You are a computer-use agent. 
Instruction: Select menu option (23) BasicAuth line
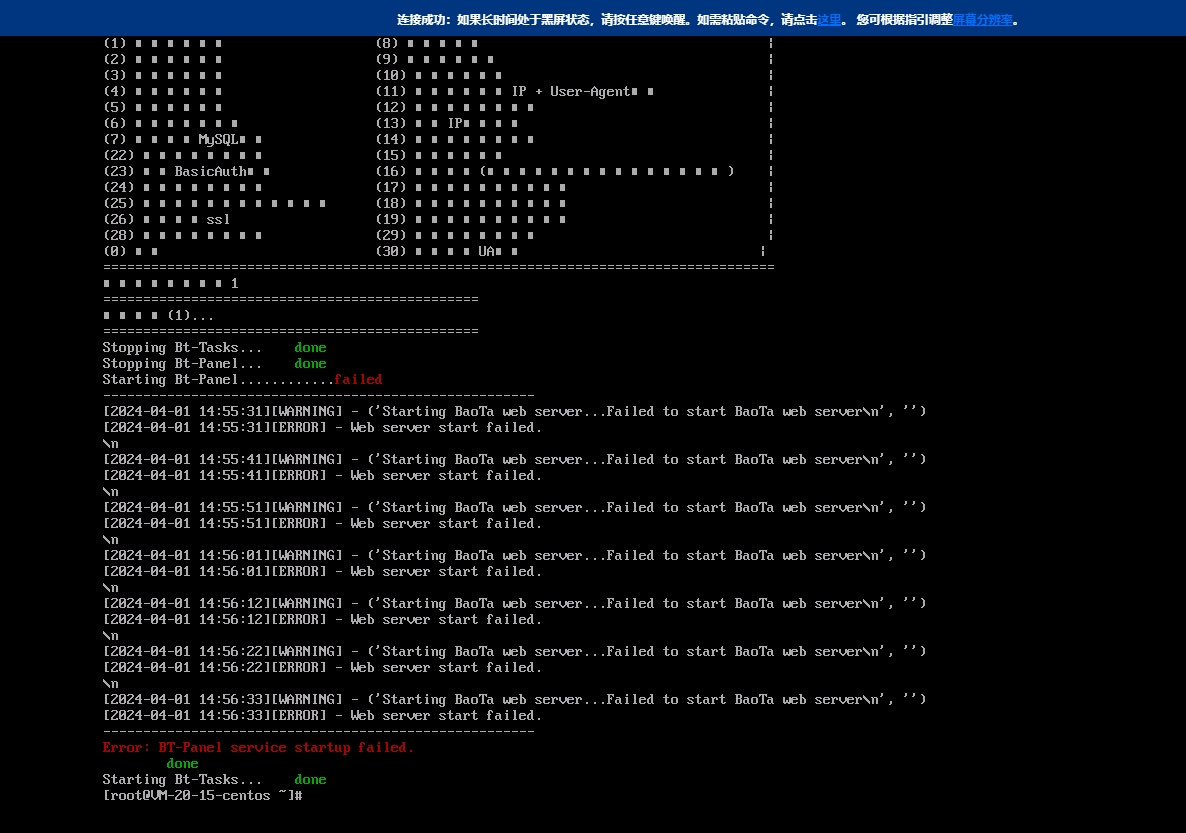pyautogui.click(x=187, y=172)
